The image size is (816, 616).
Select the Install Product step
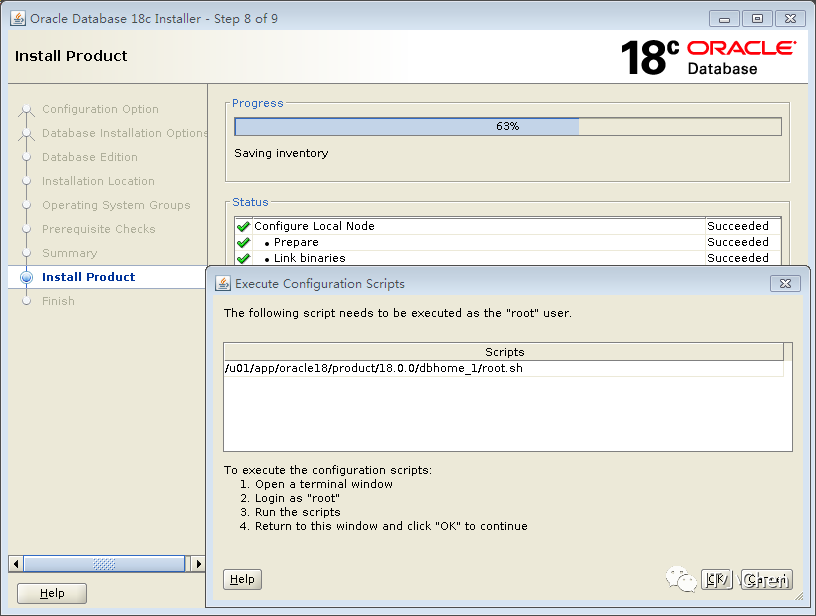[88, 277]
